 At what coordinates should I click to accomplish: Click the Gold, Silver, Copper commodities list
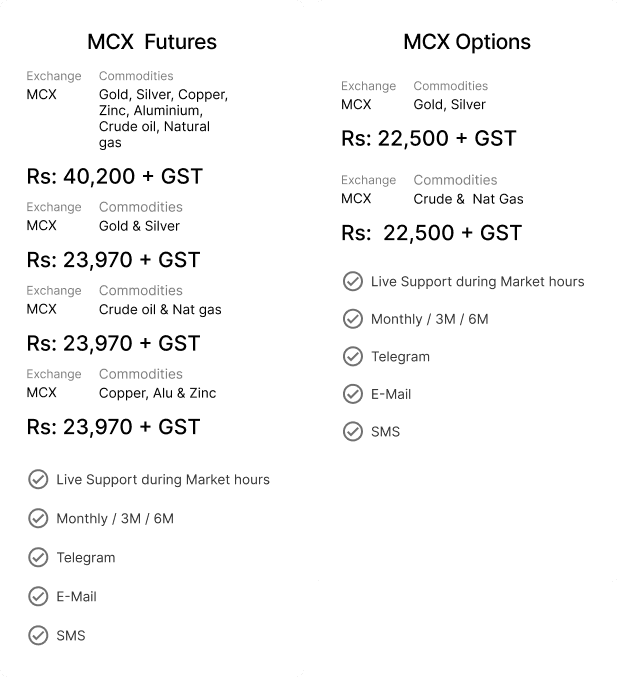click(164, 118)
